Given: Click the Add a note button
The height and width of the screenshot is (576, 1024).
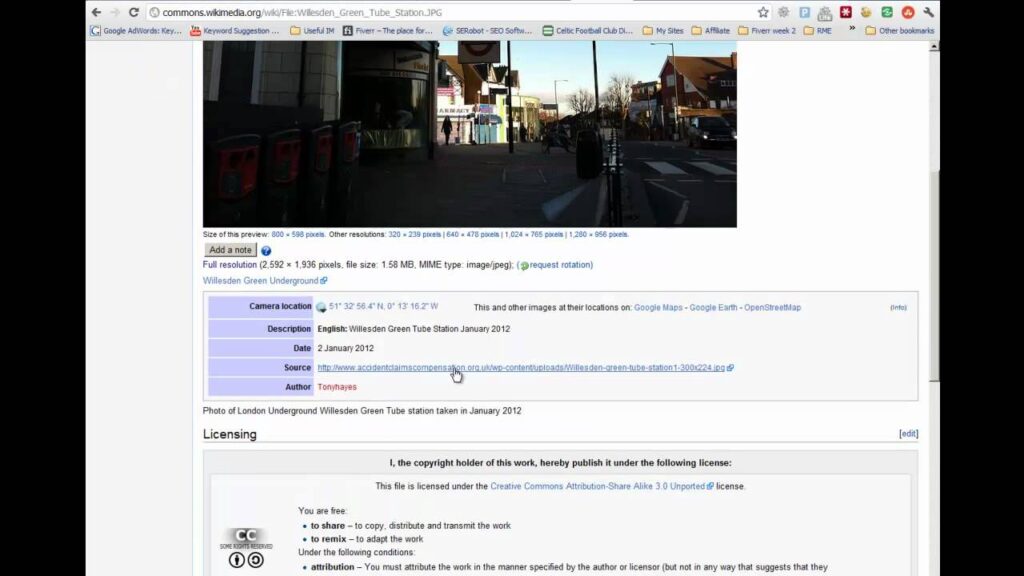Looking at the screenshot, I should tap(230, 250).
